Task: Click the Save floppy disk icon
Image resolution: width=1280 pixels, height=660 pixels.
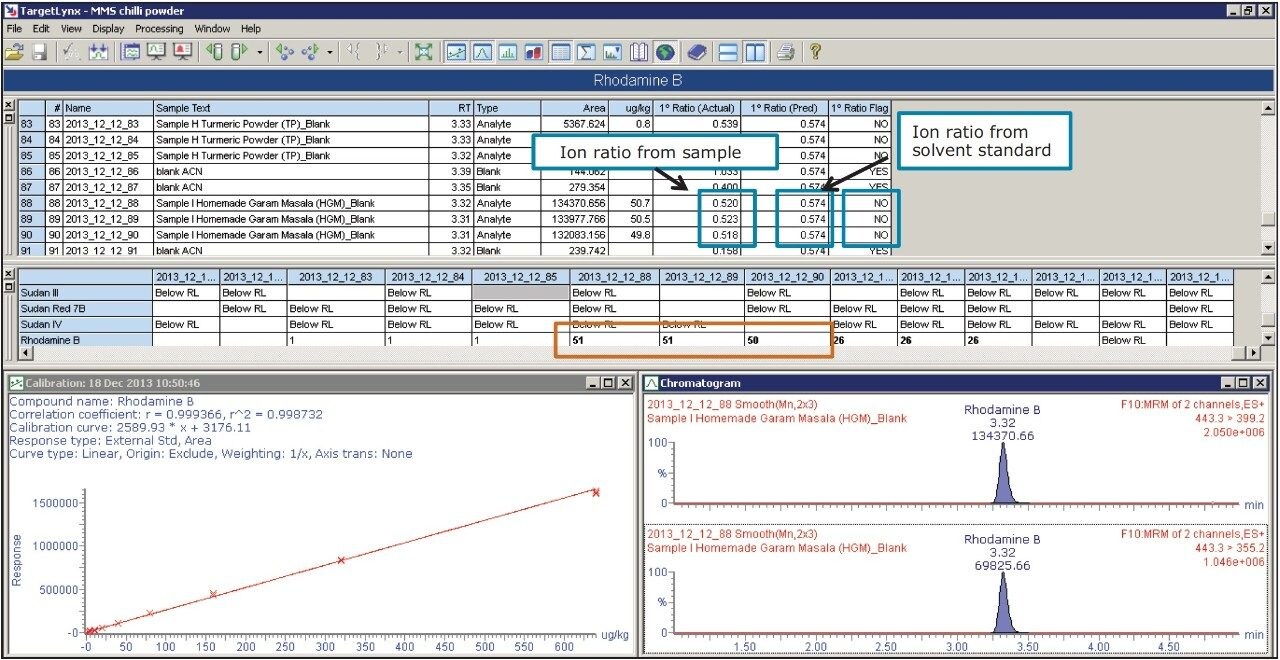Action: [39, 51]
